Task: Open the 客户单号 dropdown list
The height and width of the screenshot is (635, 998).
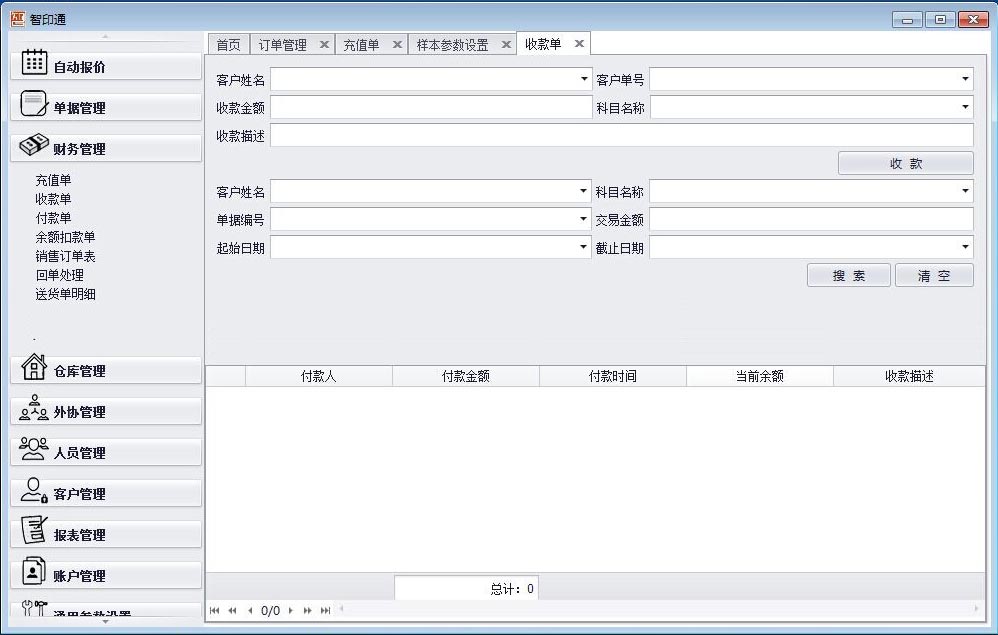Action: tap(965, 79)
